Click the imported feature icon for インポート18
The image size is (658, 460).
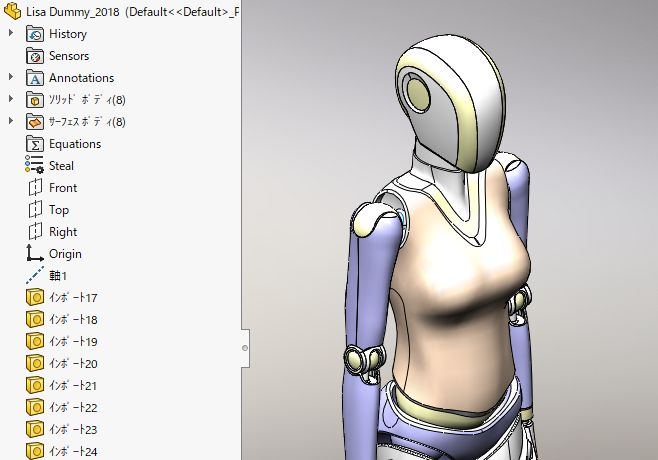[35, 319]
